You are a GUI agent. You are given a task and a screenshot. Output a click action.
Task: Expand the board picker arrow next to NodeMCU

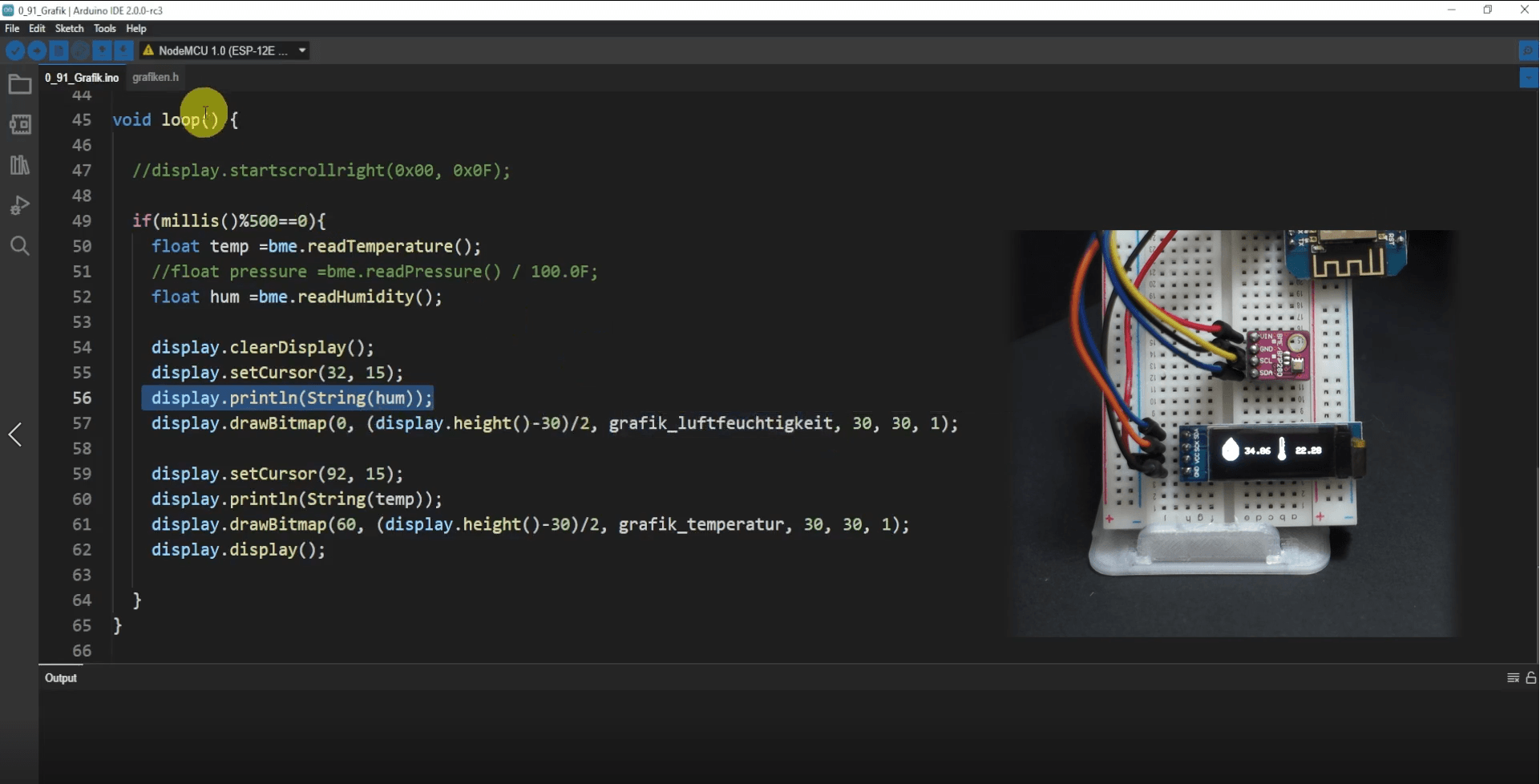click(x=302, y=51)
